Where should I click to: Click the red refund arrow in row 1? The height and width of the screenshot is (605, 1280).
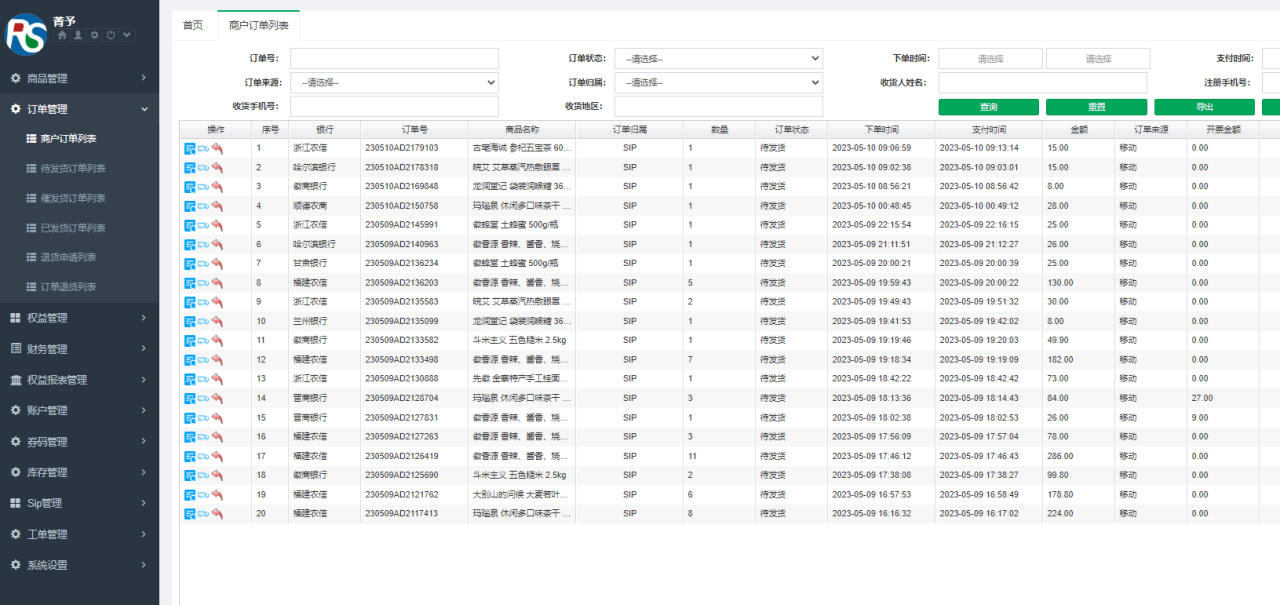217,148
